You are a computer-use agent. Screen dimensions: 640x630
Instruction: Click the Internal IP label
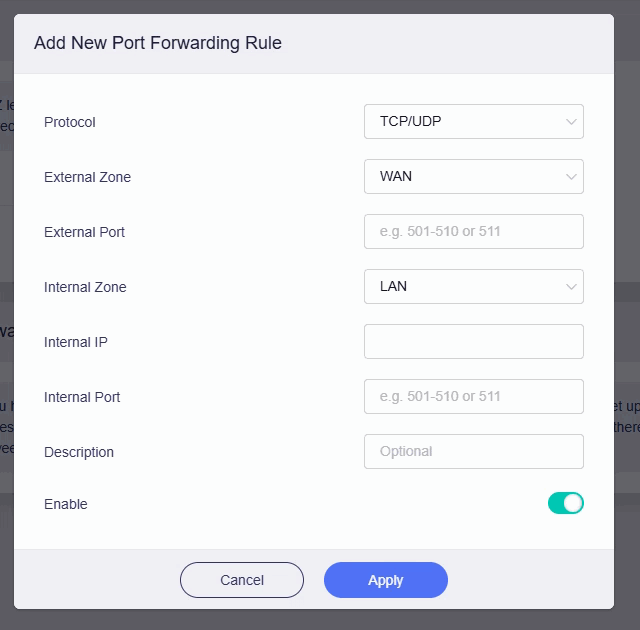tap(76, 342)
